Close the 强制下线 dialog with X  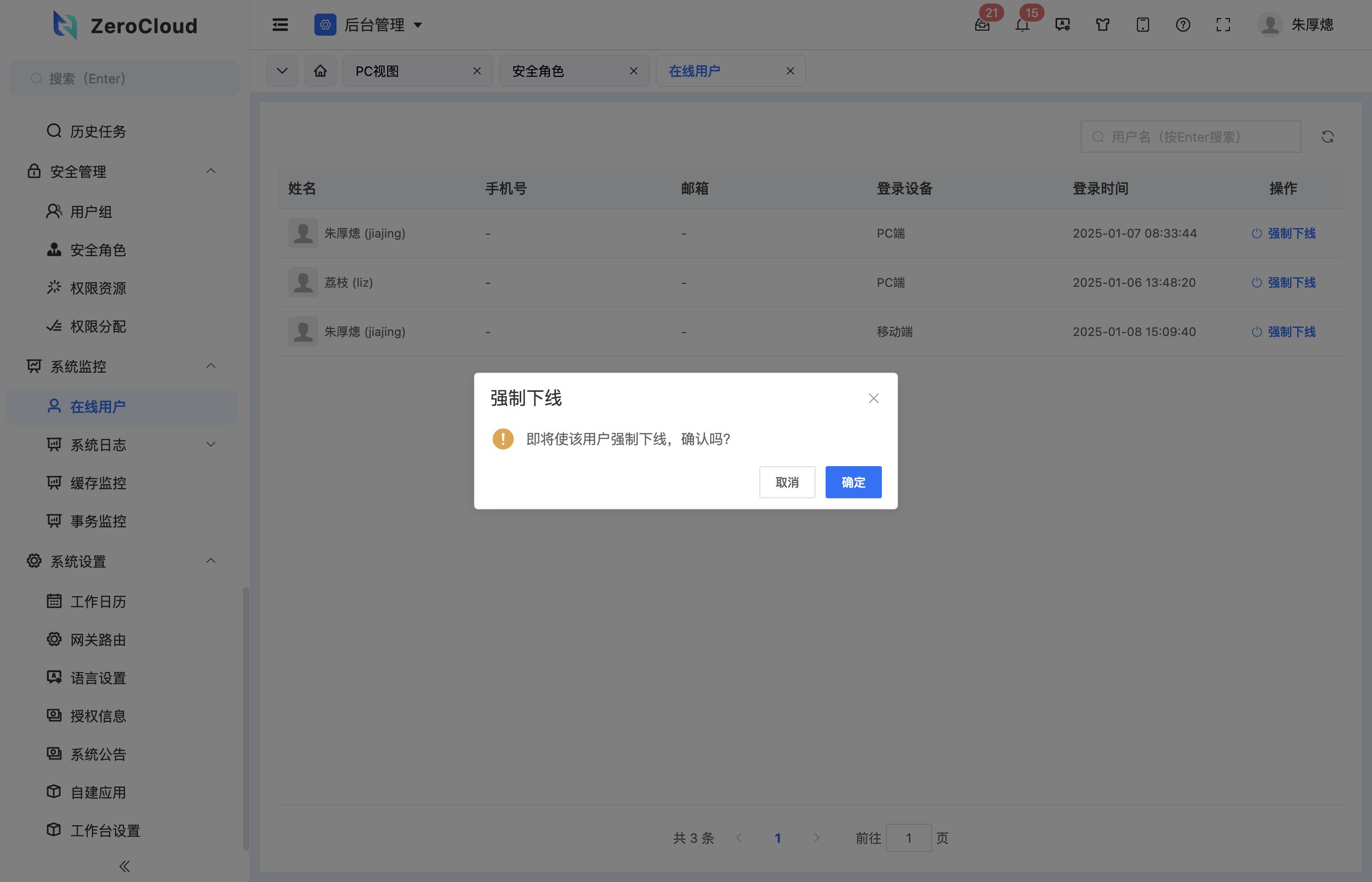[x=873, y=398]
